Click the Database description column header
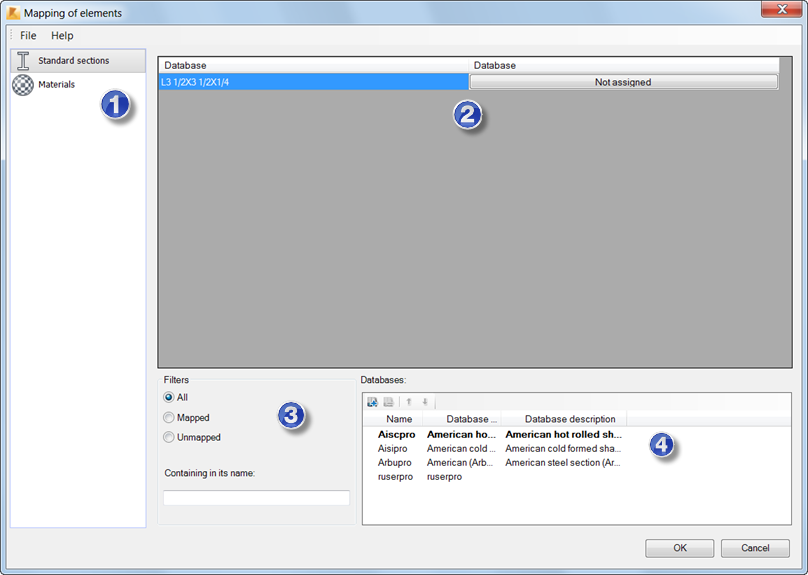The image size is (808, 575). pyautogui.click(x=564, y=419)
